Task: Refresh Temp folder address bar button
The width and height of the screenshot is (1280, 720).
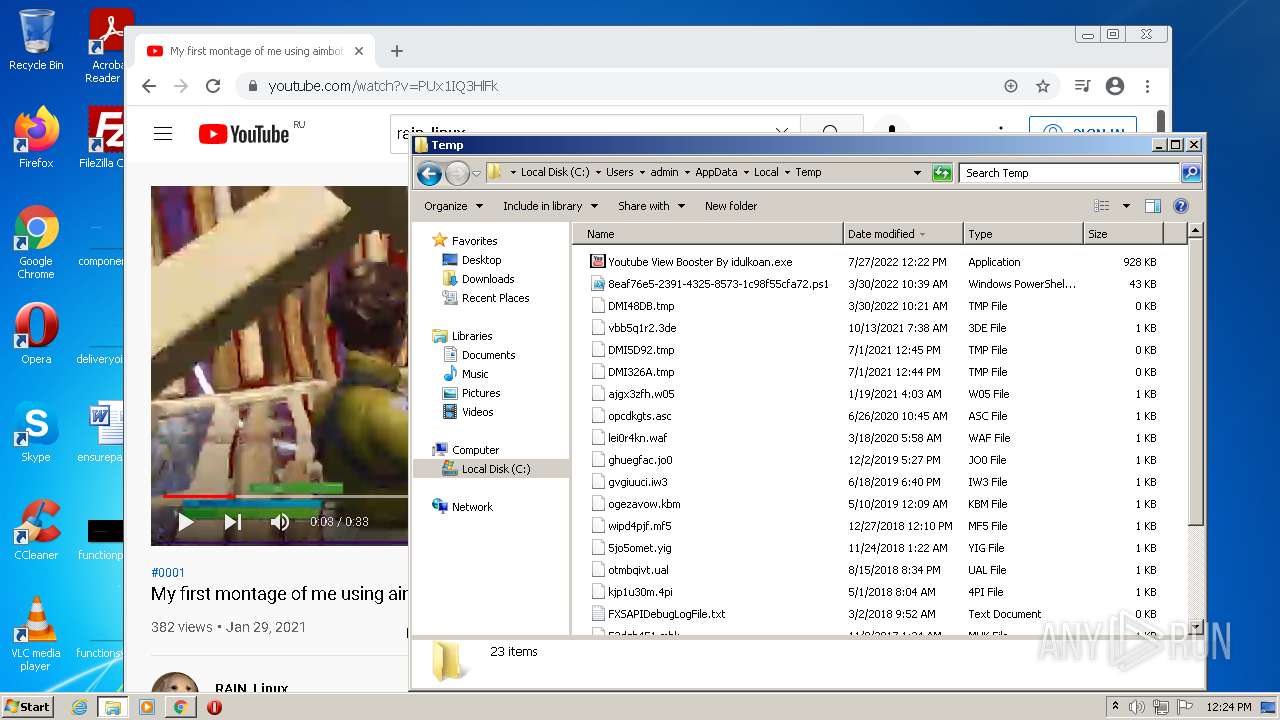Action: (x=941, y=173)
